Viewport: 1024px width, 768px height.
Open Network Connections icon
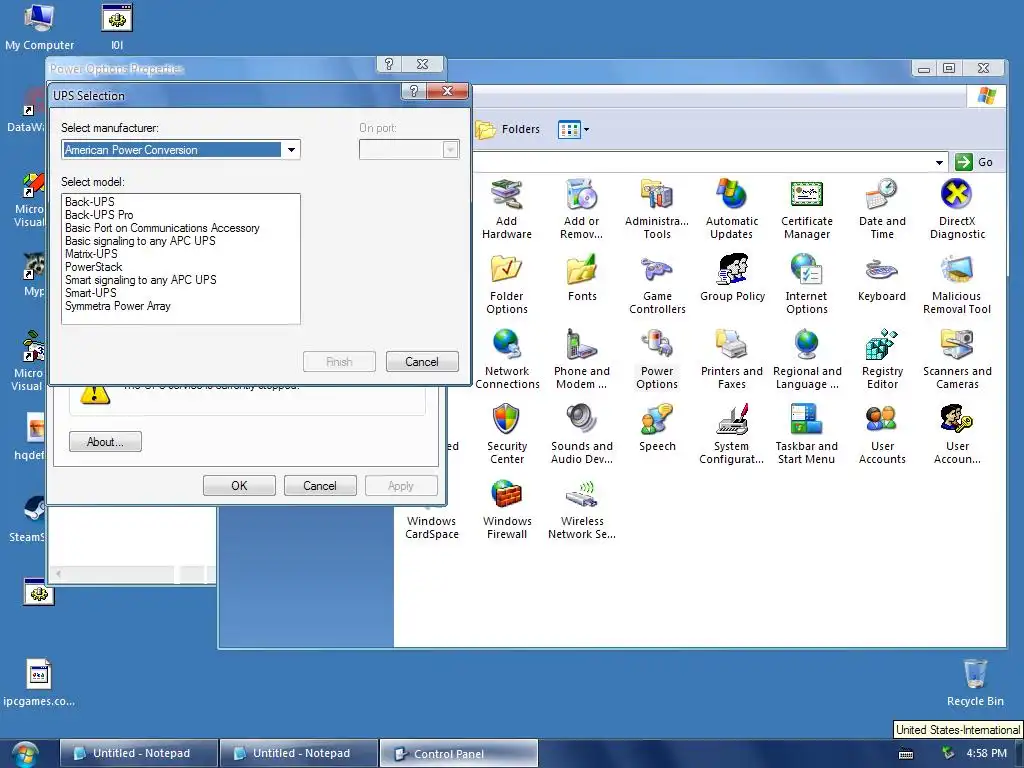[507, 359]
